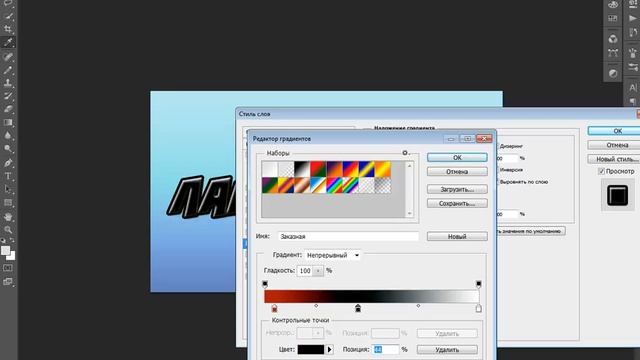Select the Eraser tool

(8, 109)
